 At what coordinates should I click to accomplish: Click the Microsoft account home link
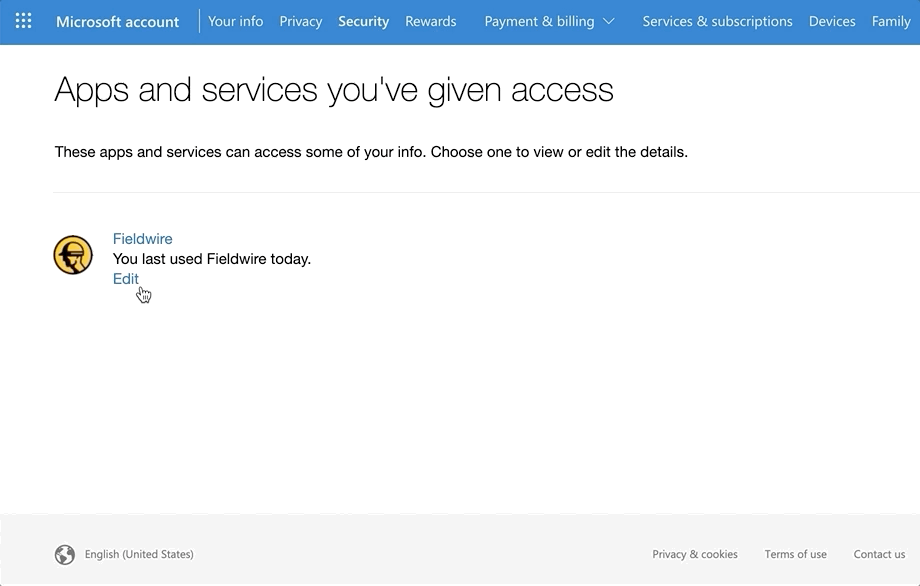[117, 21]
